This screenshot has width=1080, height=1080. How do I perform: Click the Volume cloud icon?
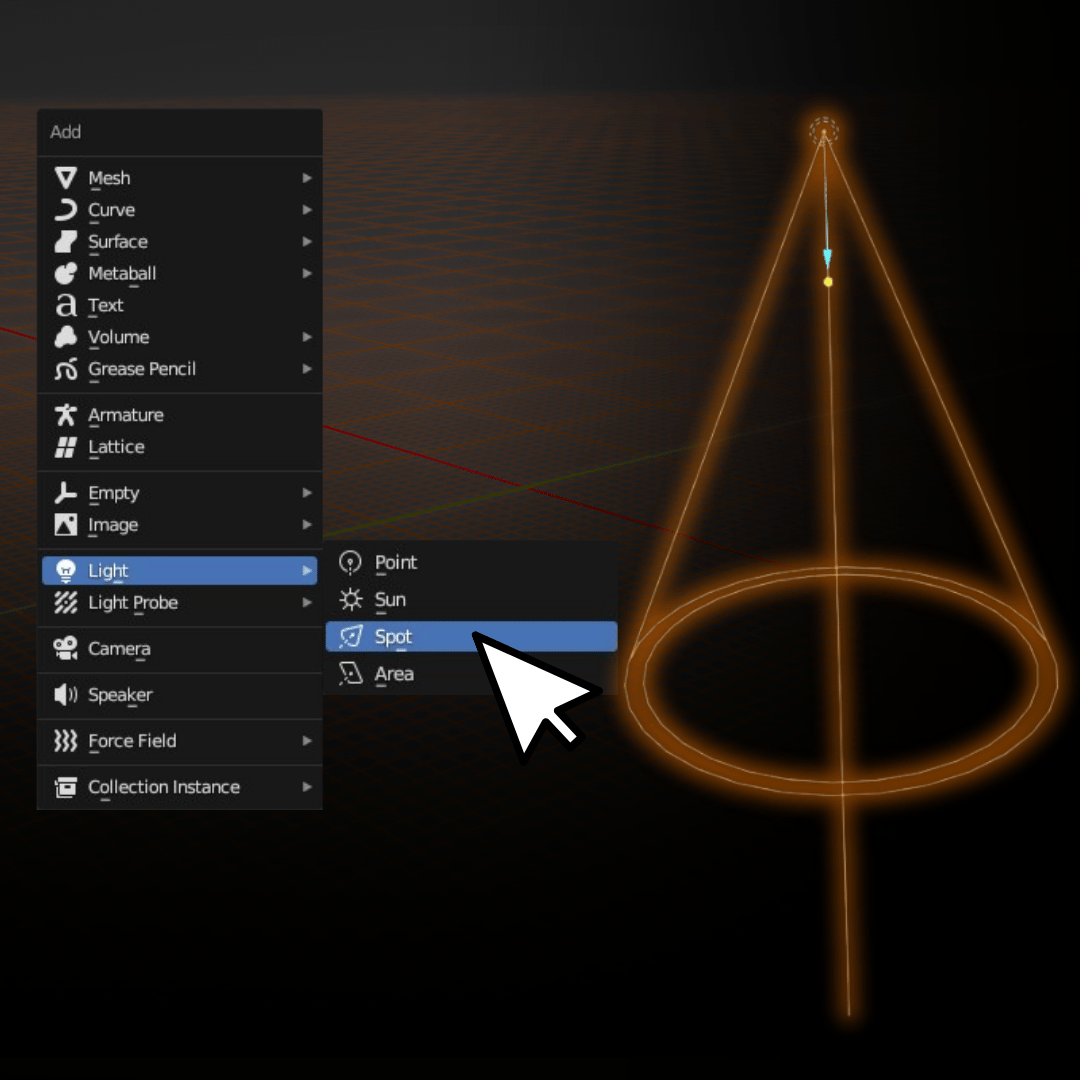pos(65,337)
